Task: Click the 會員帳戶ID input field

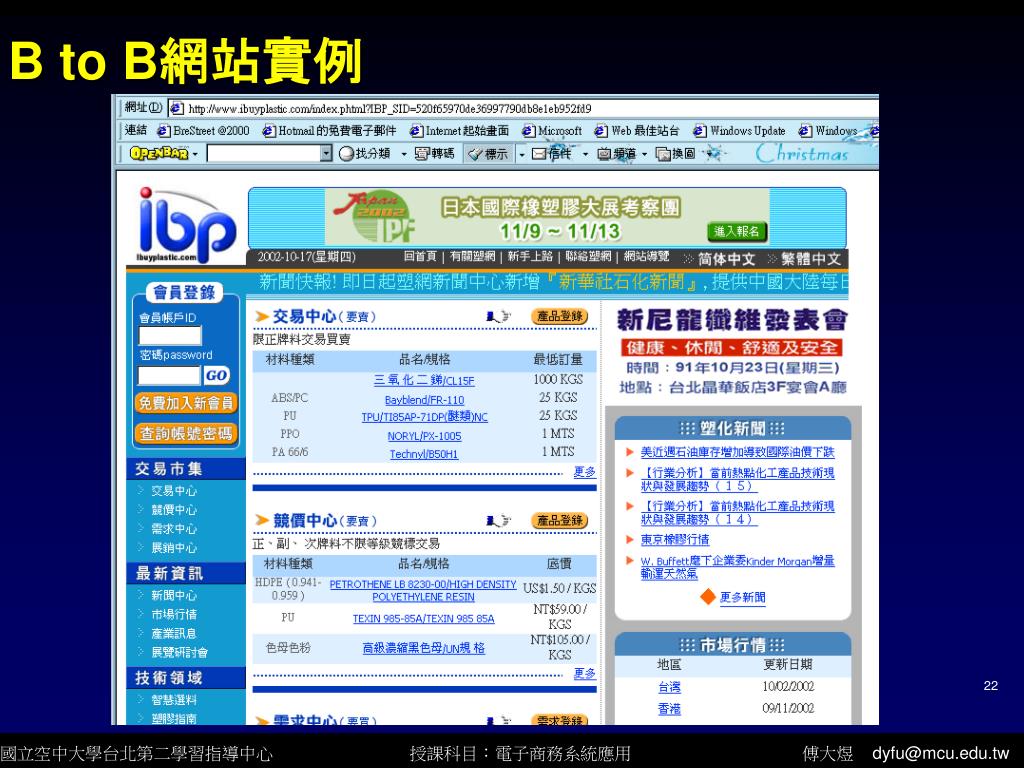Action: click(x=170, y=336)
